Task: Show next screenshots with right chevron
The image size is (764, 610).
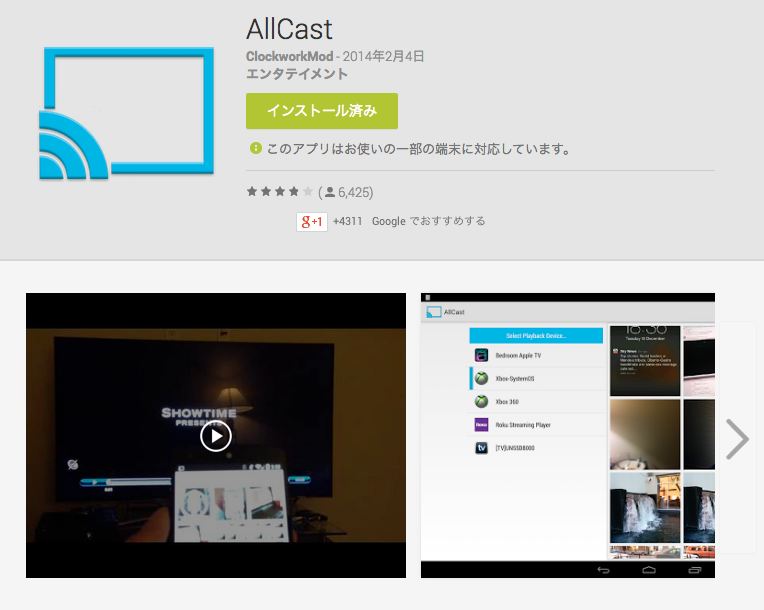Action: pos(737,439)
